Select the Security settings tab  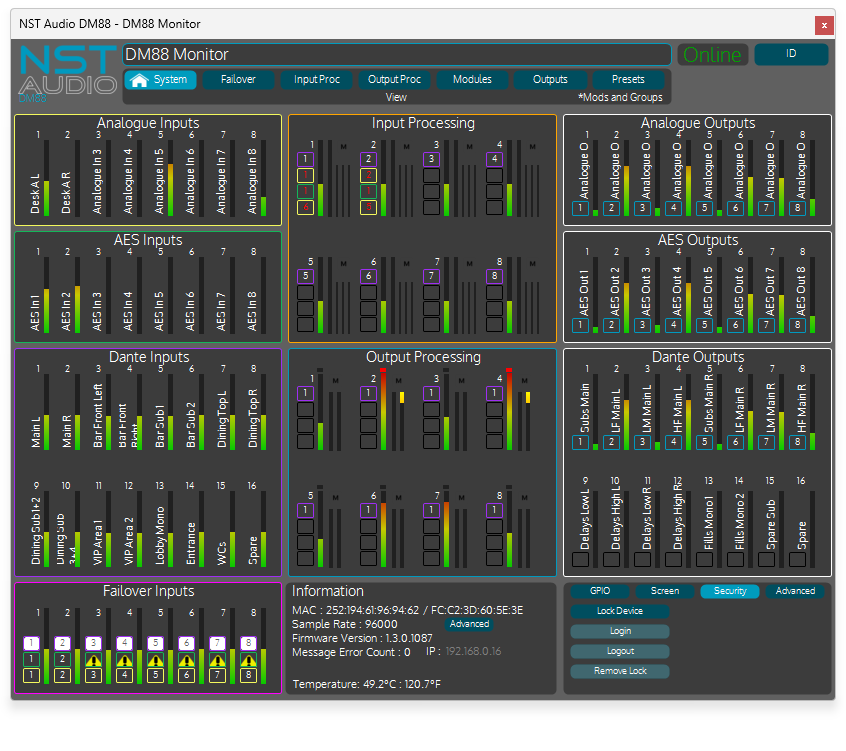(x=730, y=591)
